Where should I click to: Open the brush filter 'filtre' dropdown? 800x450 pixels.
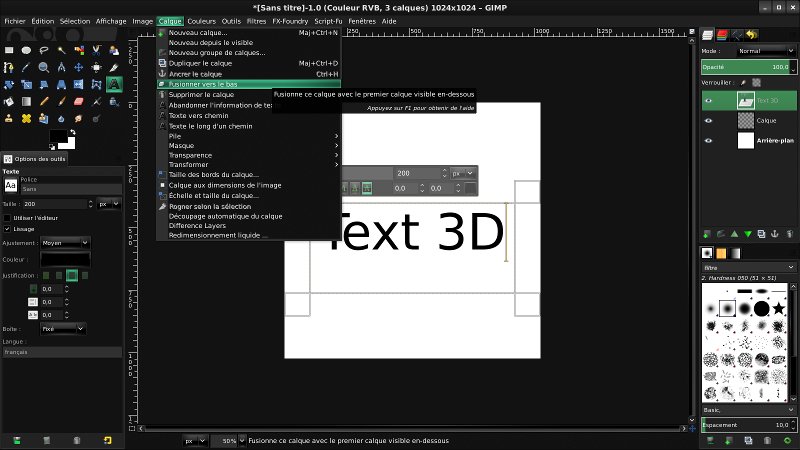pos(748,267)
